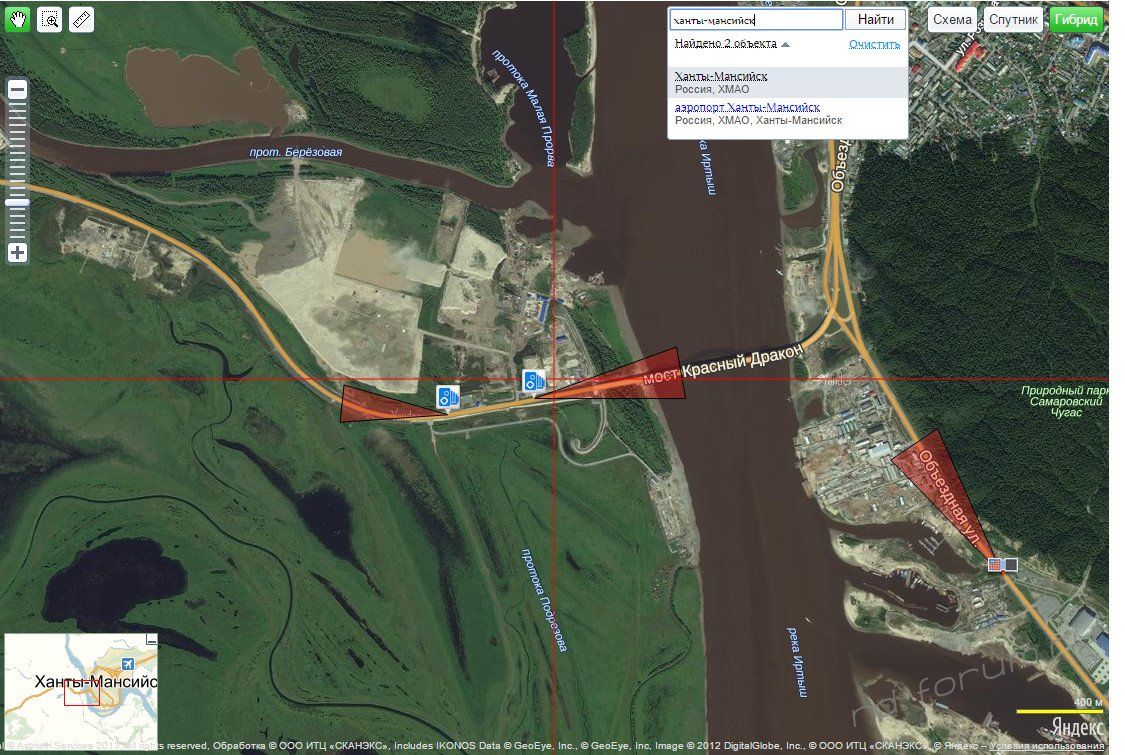Click the прот. Берёзовая label
The height and width of the screenshot is (755, 1125).
tap(296, 152)
